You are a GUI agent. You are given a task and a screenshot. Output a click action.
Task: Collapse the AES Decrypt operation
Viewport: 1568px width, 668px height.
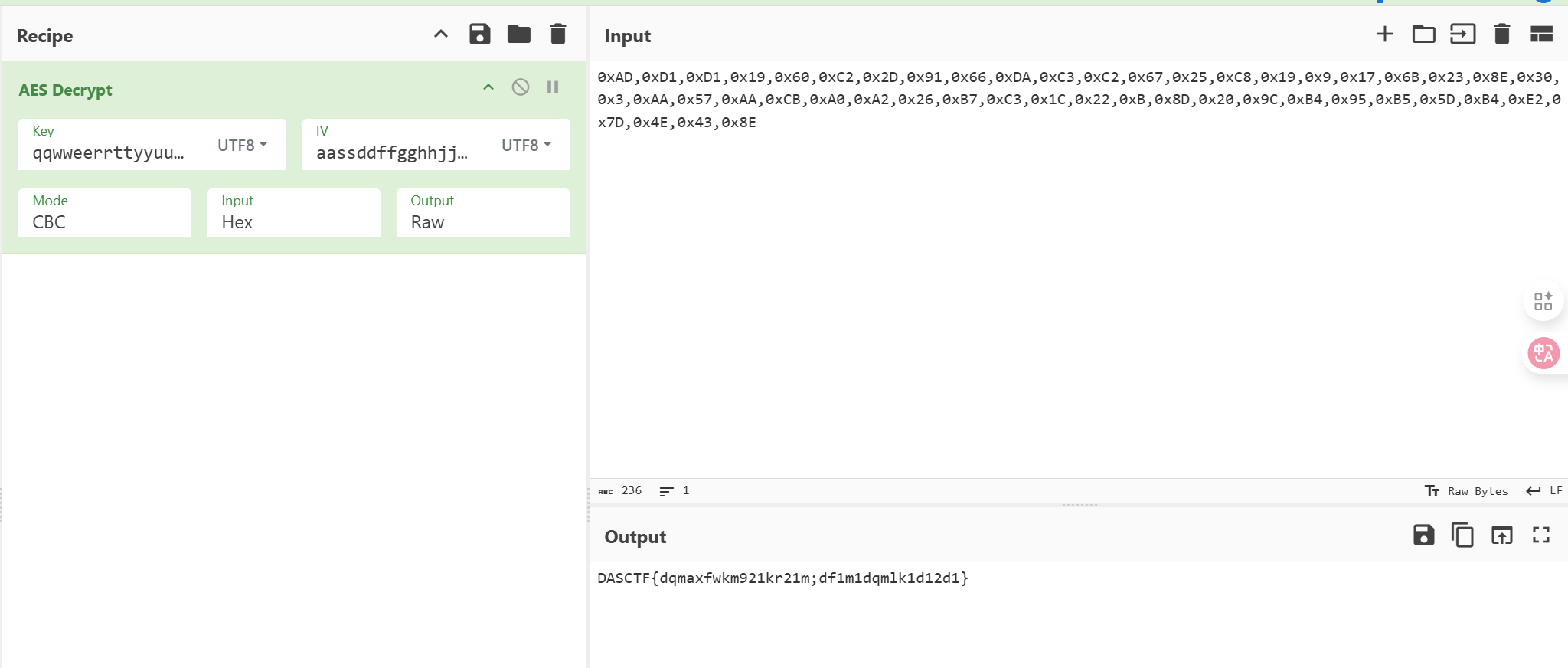(488, 87)
